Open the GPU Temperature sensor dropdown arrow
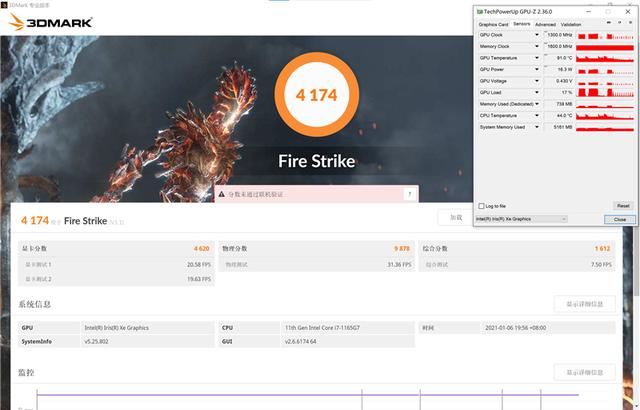640x410 pixels. (x=537, y=58)
